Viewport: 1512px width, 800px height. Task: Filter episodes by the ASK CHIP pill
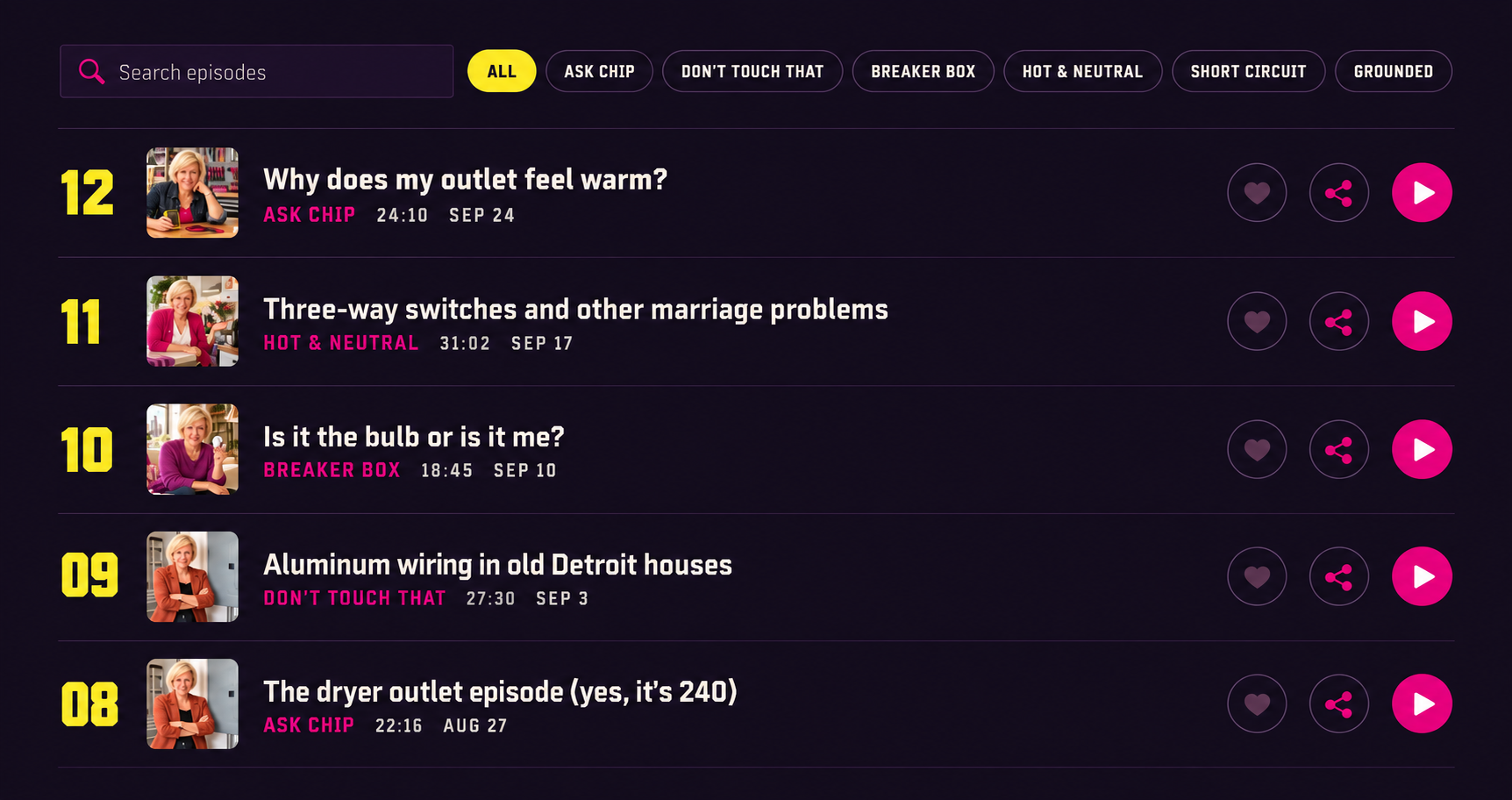pyautogui.click(x=599, y=71)
